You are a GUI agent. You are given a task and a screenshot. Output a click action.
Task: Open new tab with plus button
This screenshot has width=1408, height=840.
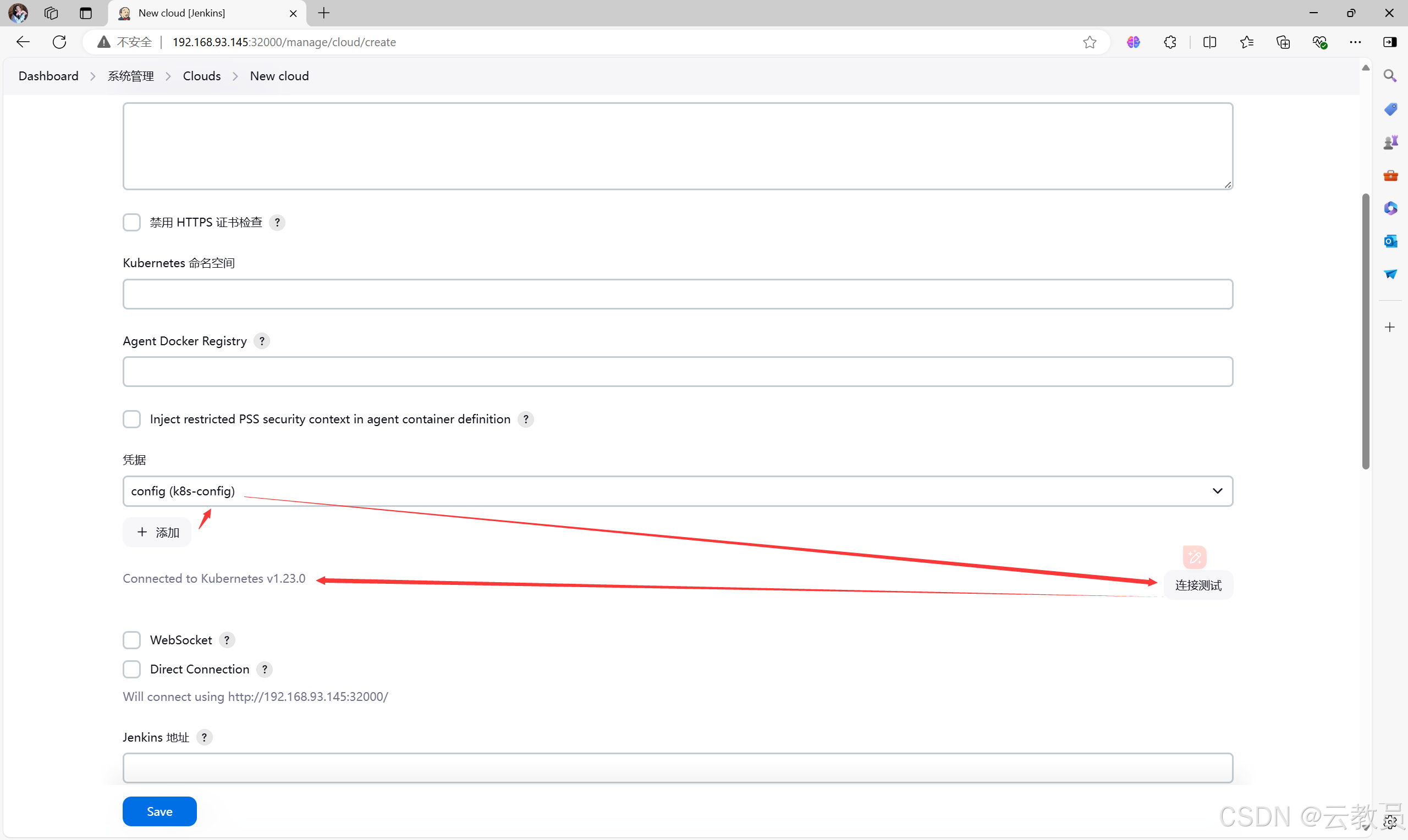(x=324, y=13)
